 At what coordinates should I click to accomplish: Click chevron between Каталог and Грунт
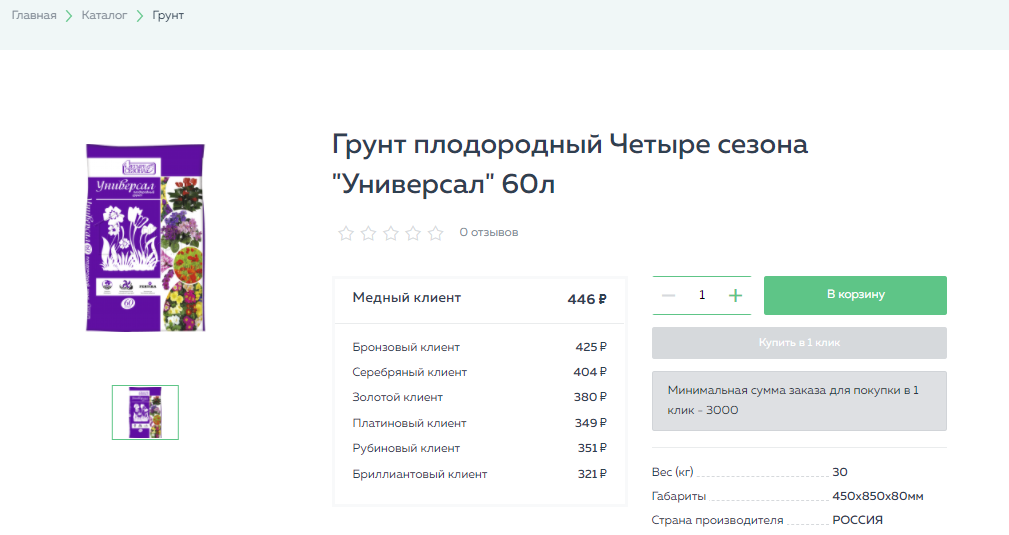[x=140, y=15]
